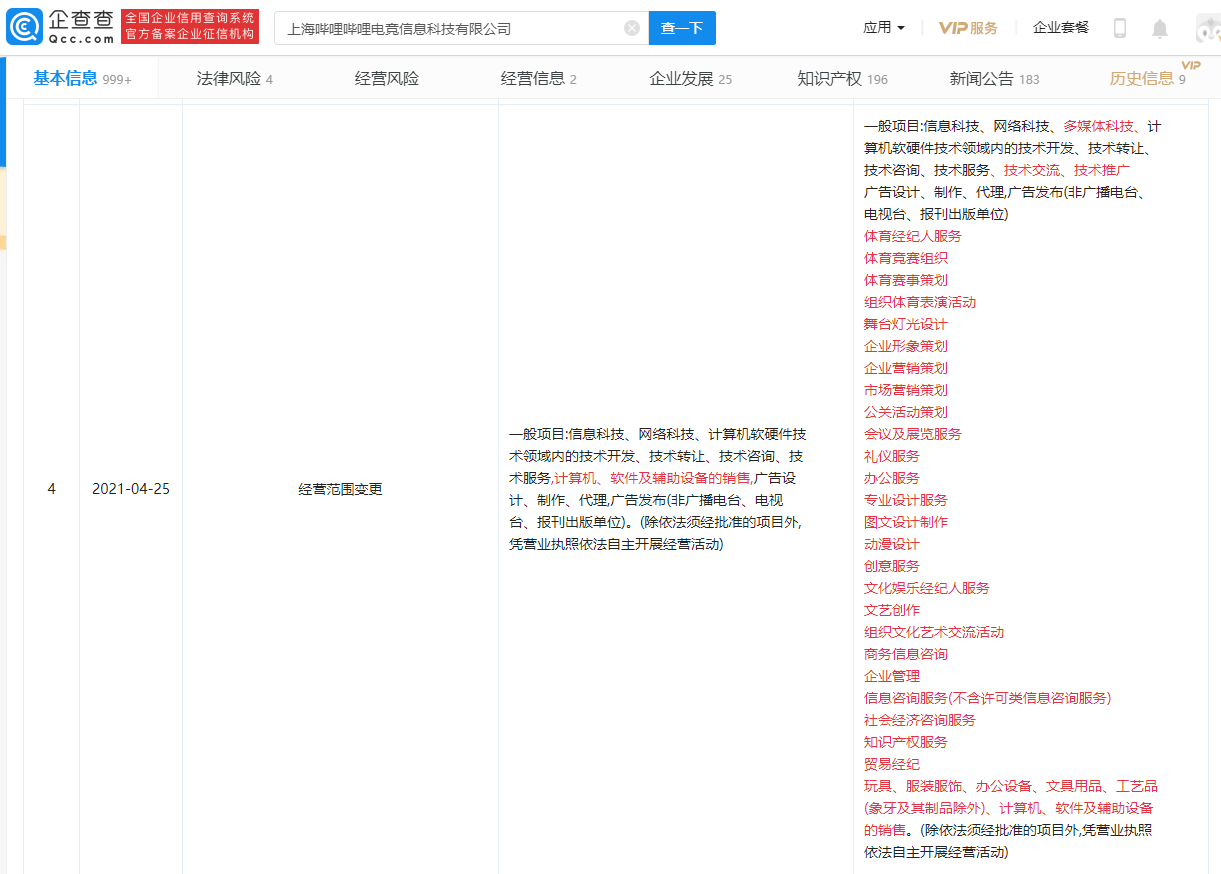Click the highlighted 多媒体科技 text
The width and height of the screenshot is (1221, 874).
pyautogui.click(x=1098, y=126)
